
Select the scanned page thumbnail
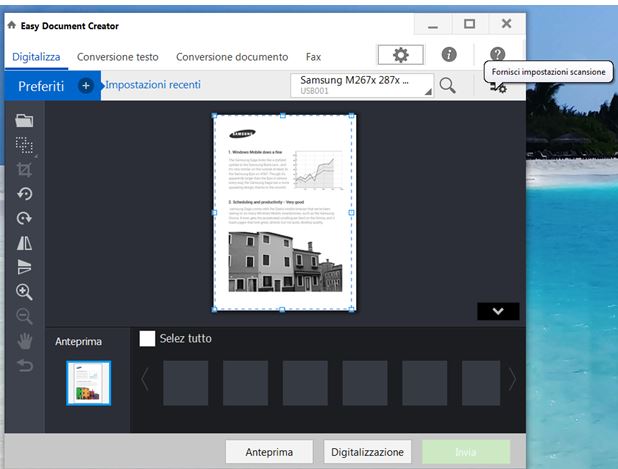88,383
